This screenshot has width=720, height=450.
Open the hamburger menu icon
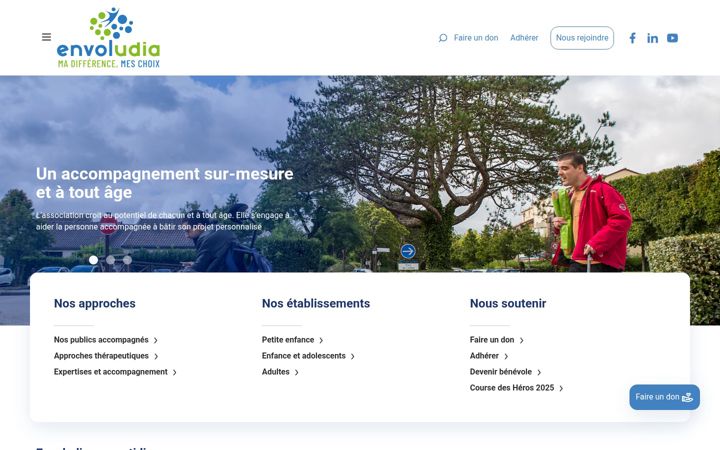coord(46,37)
